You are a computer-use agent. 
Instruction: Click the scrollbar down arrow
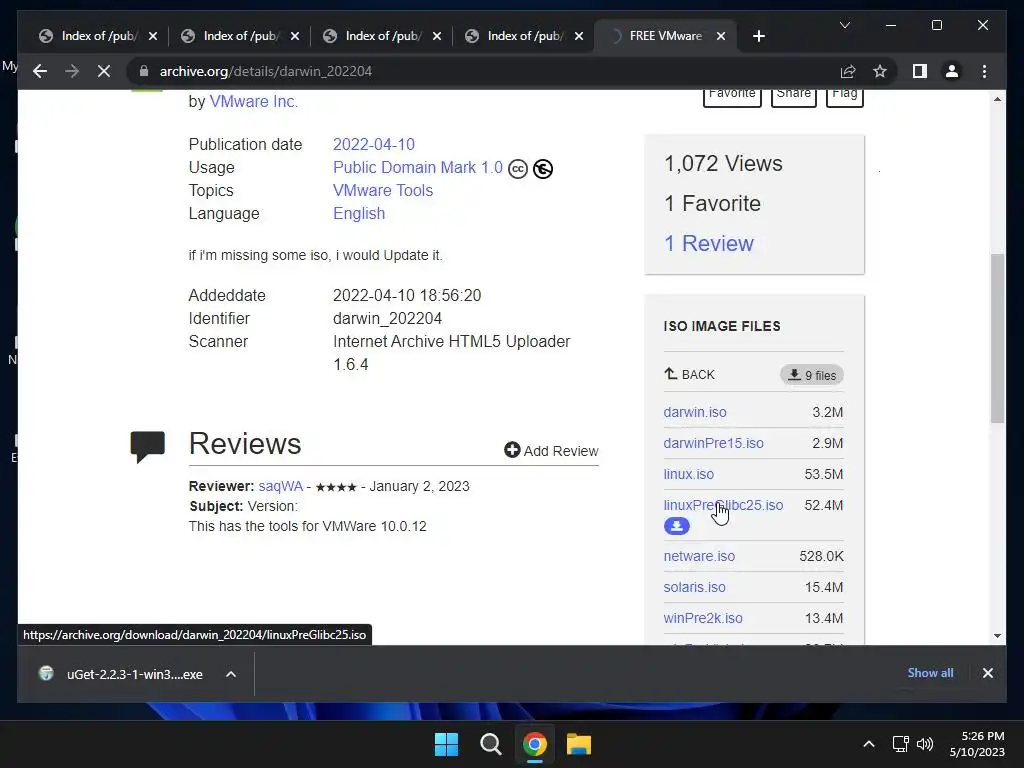point(997,635)
